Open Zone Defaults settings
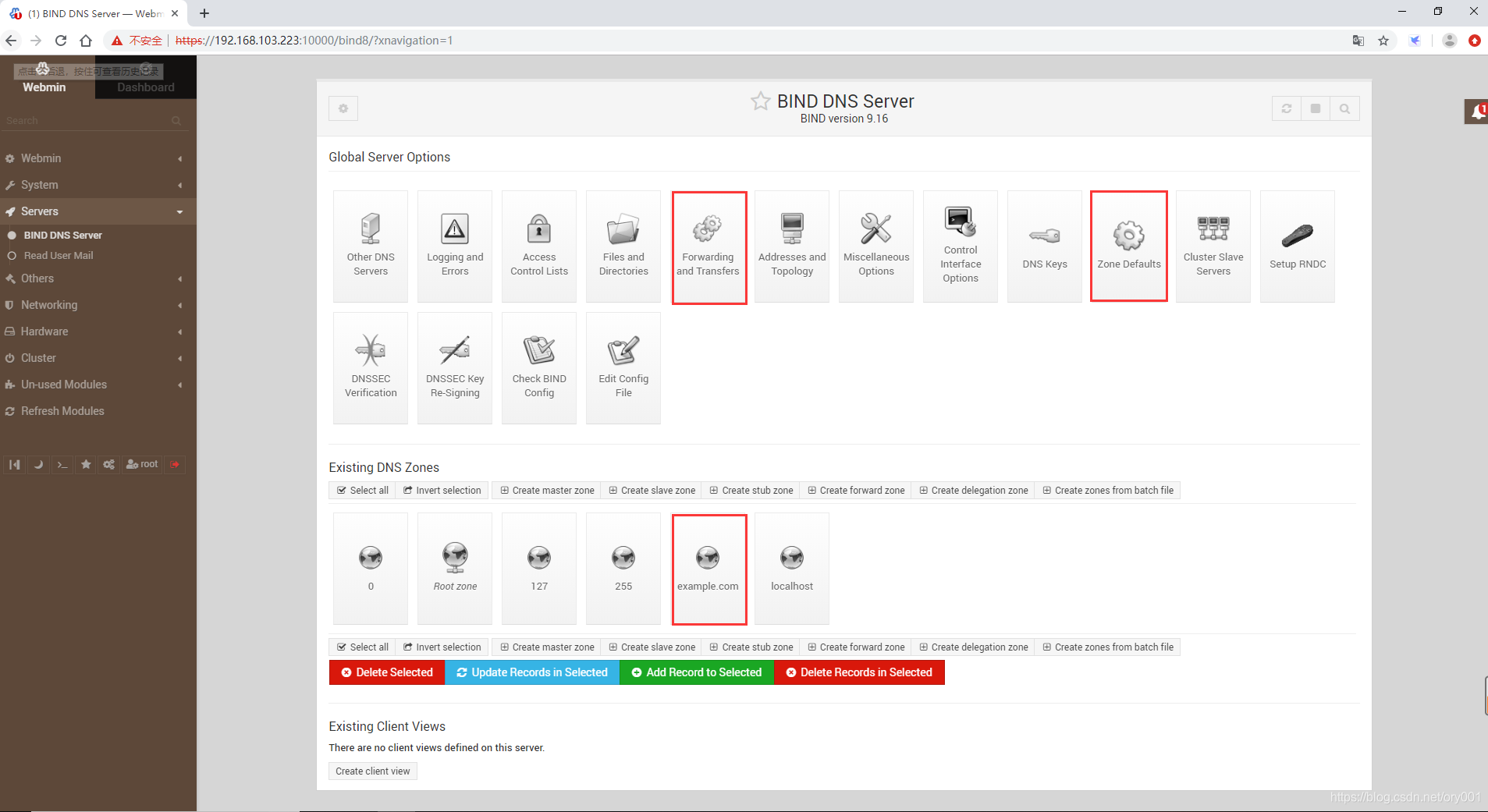1488x812 pixels. (x=1129, y=246)
